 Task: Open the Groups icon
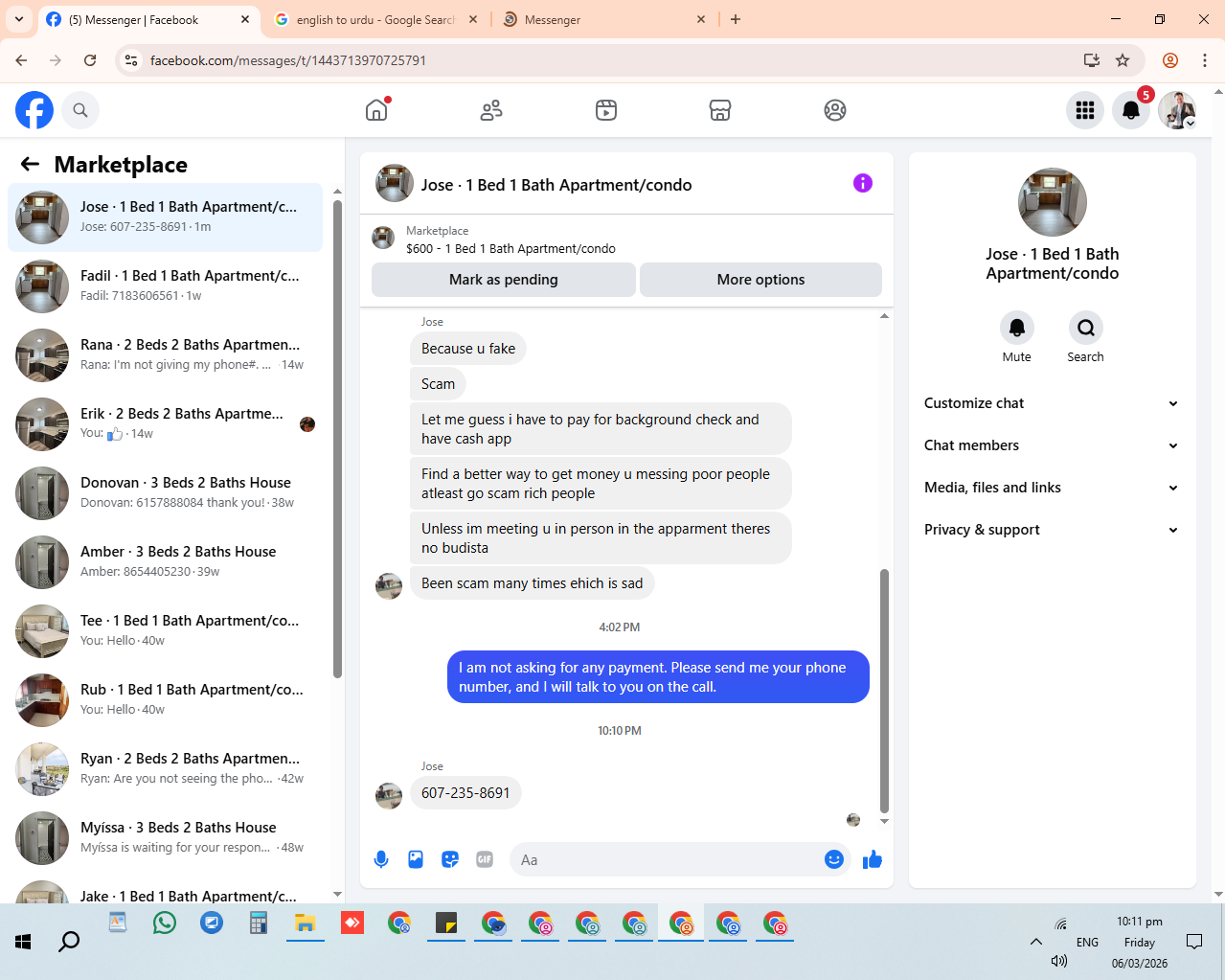coord(835,110)
